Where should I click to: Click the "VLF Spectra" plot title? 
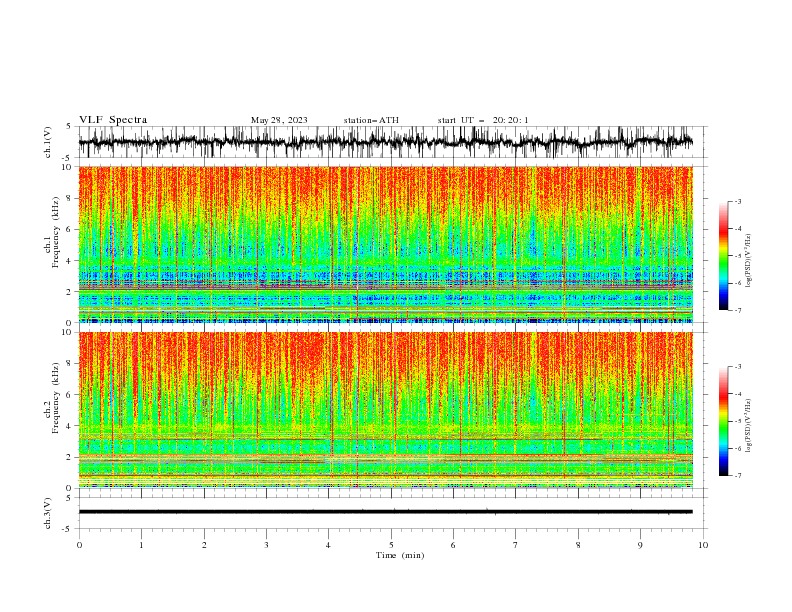tap(113, 120)
